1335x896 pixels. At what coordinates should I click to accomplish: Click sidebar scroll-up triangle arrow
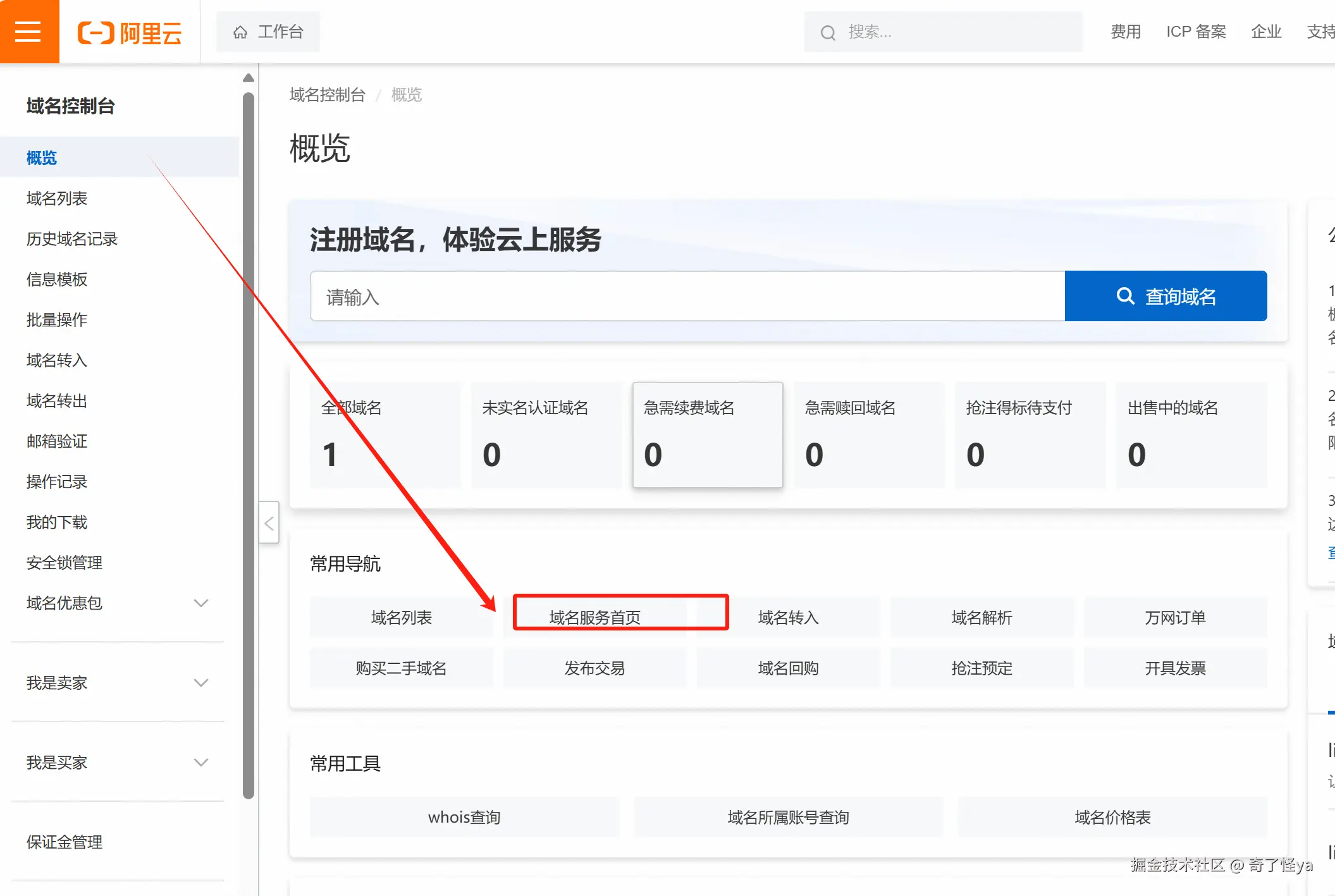click(249, 78)
